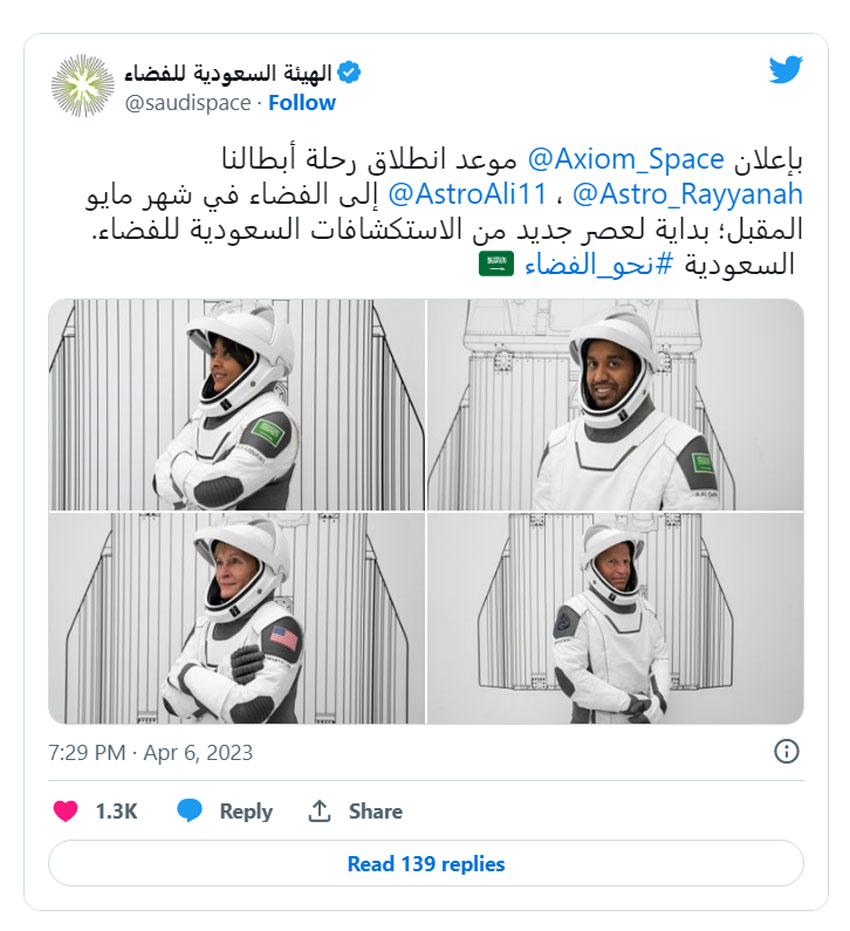Click the blue verified badge
This screenshot has height=931, width=850.
click(x=349, y=73)
